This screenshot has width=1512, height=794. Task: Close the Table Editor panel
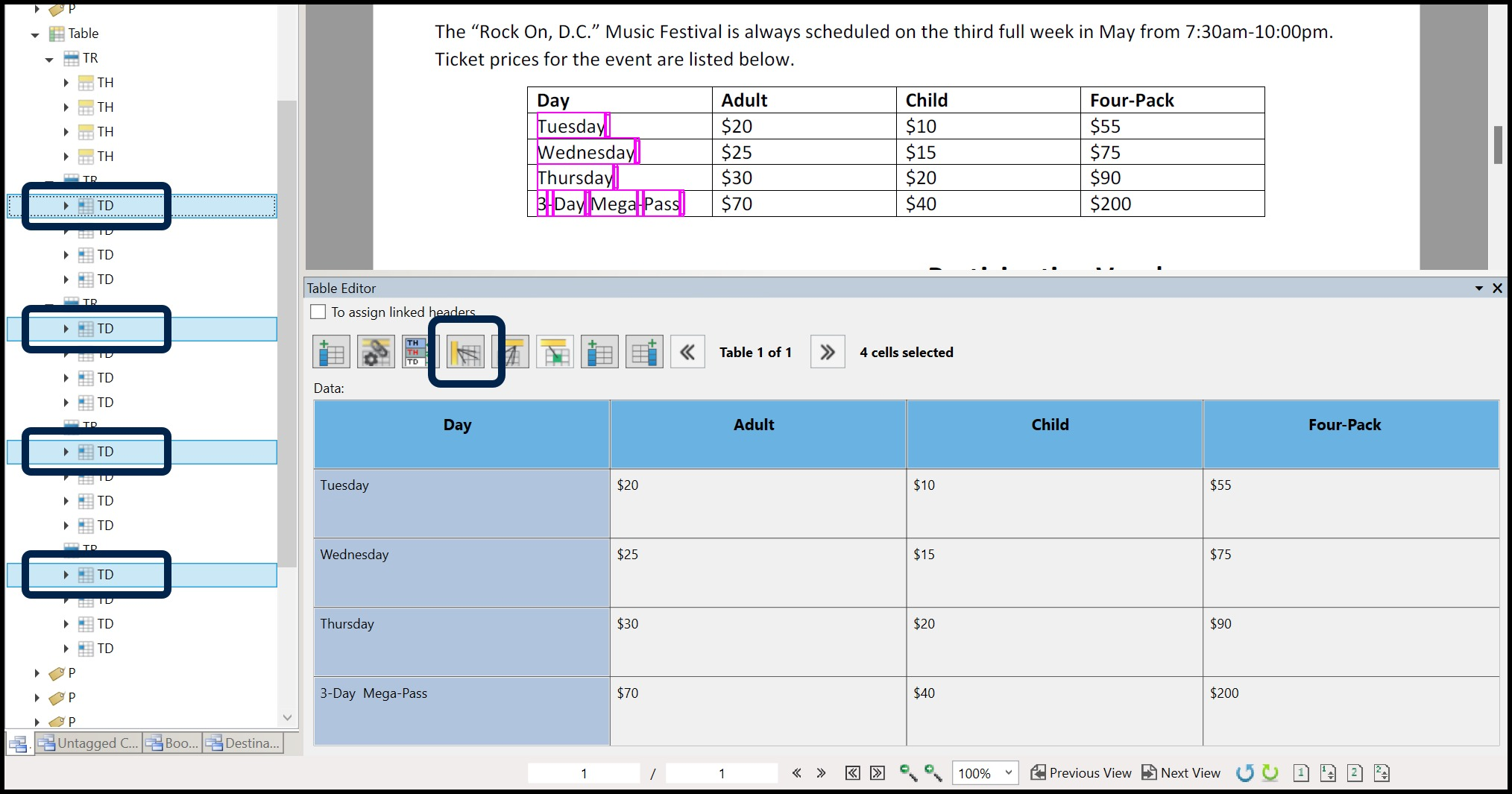click(x=1497, y=289)
